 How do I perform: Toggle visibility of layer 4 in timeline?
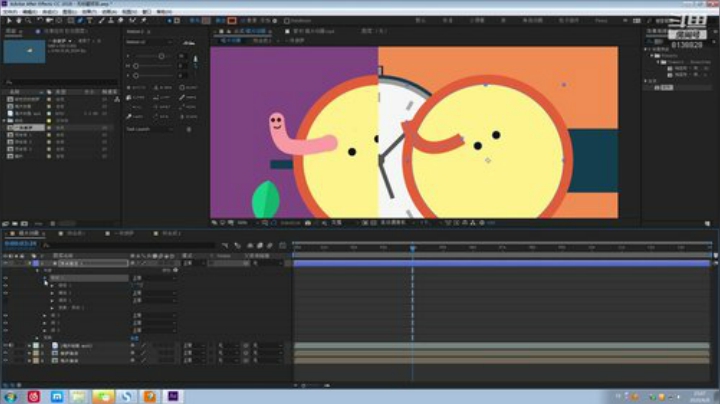point(5,360)
